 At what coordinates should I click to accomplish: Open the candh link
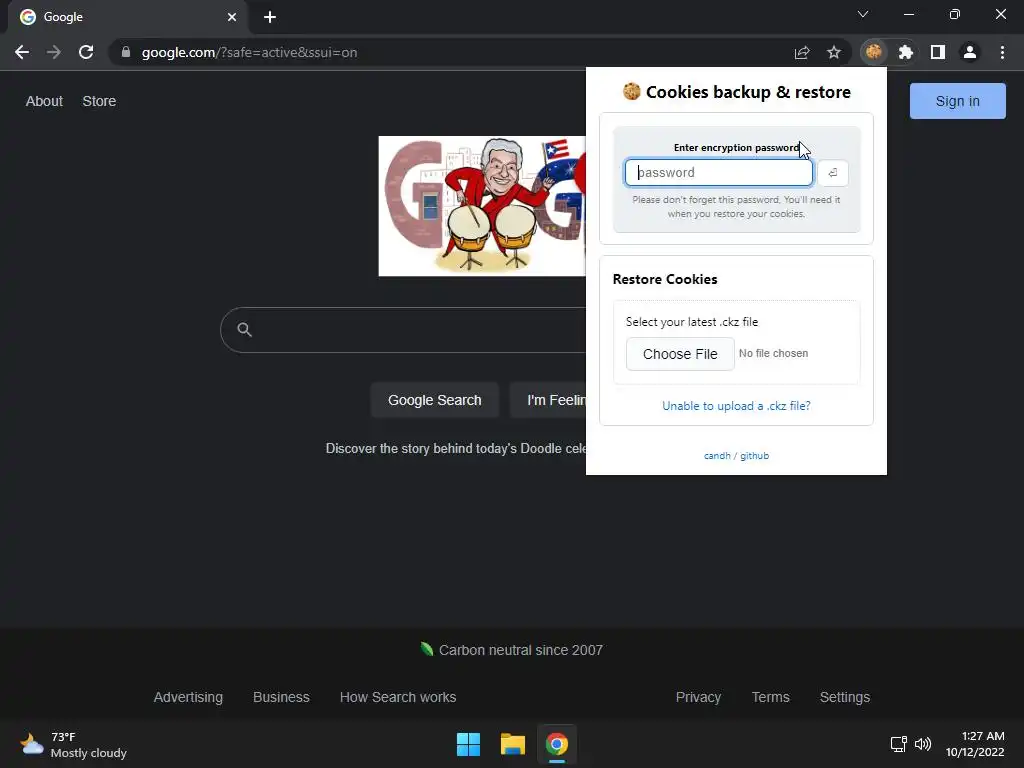coord(717,456)
